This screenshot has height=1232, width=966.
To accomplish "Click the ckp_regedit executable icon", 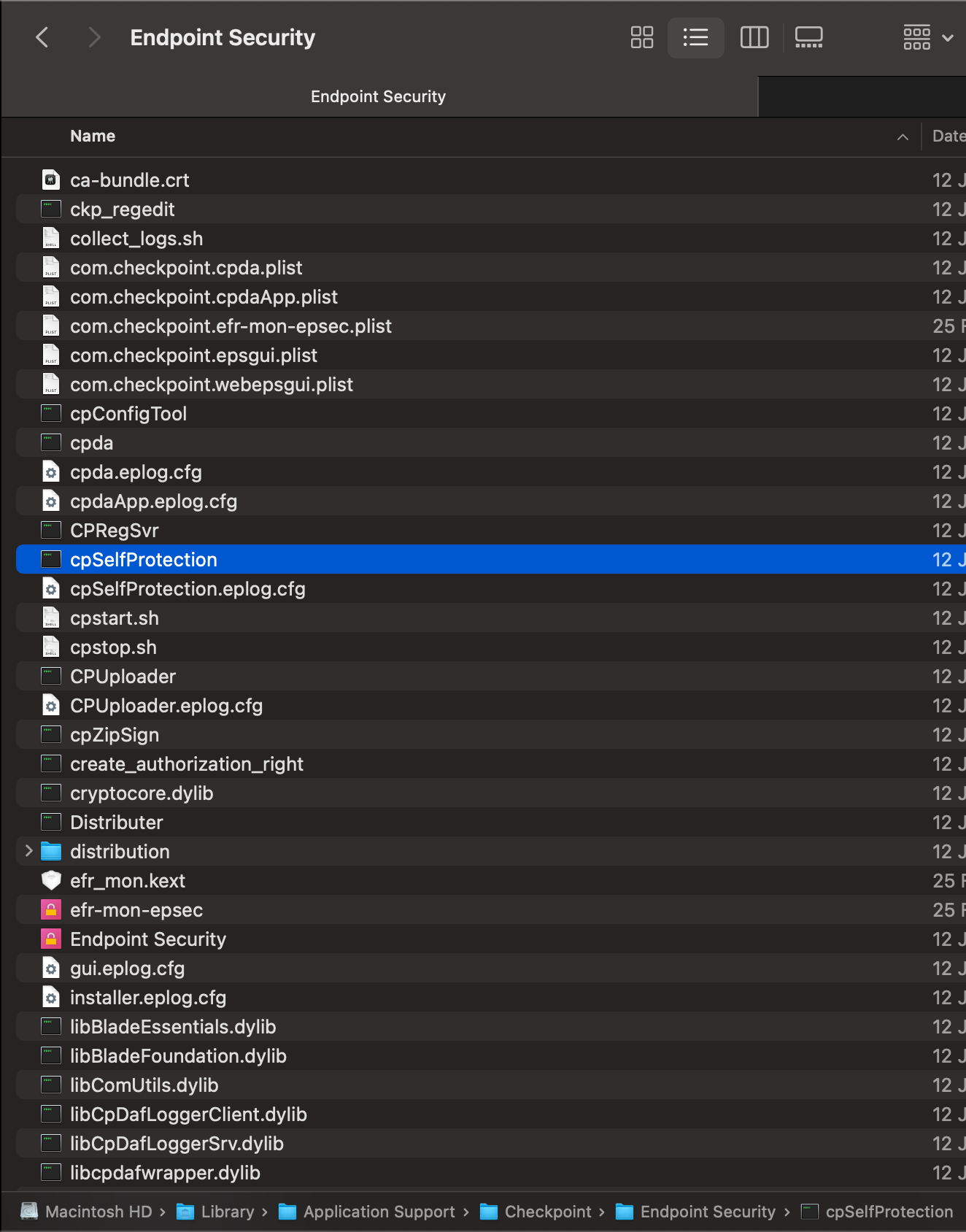I will [51, 209].
